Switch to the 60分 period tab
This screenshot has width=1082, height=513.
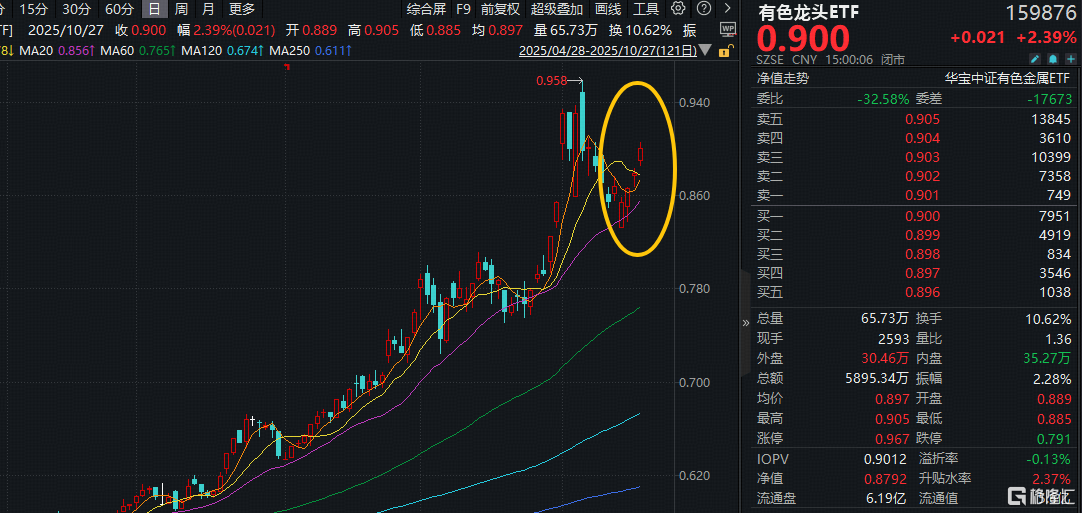119,9
